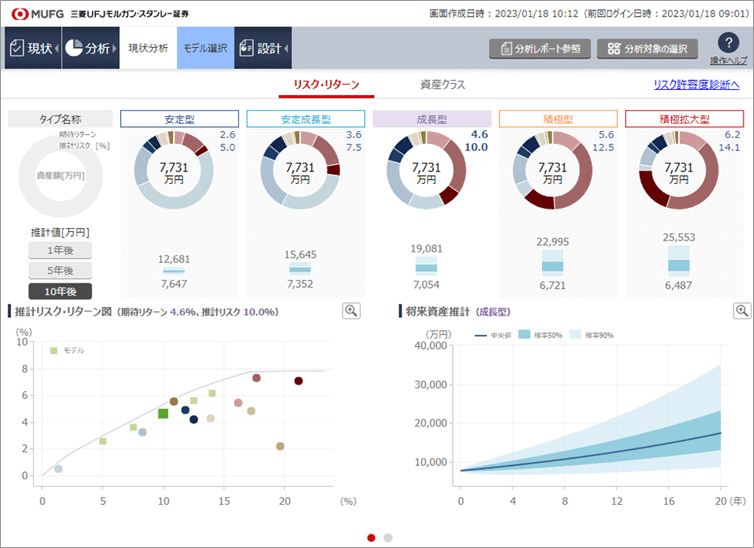Select the 1年後 estimate period
Image resolution: width=754 pixels, height=548 pixels.
(x=59, y=250)
